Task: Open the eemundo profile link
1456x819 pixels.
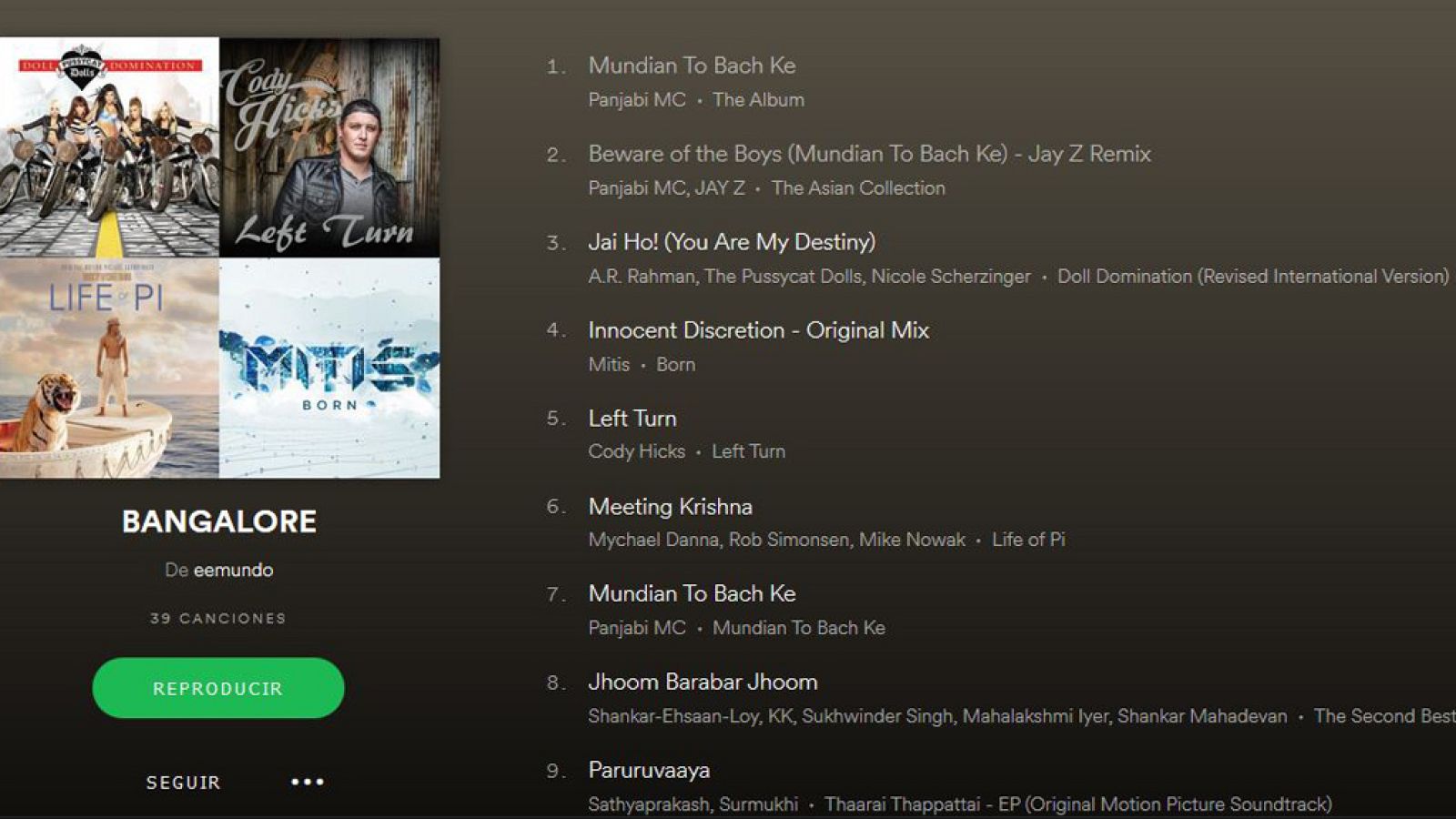Action: coord(233,570)
